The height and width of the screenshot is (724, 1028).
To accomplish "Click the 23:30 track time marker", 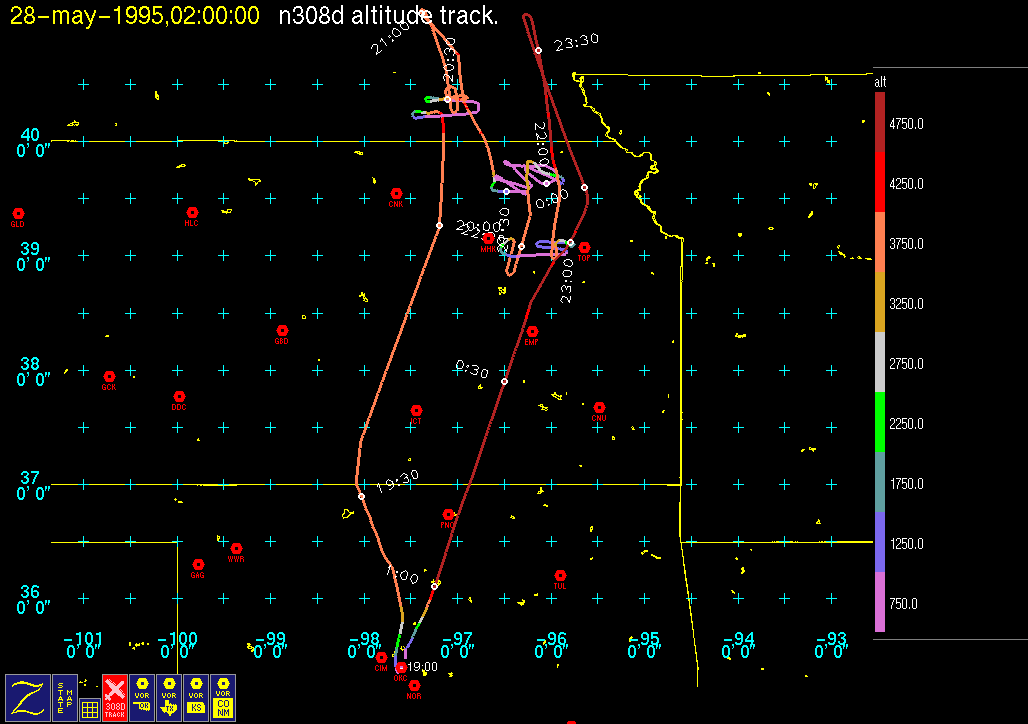I will tap(538, 50).
